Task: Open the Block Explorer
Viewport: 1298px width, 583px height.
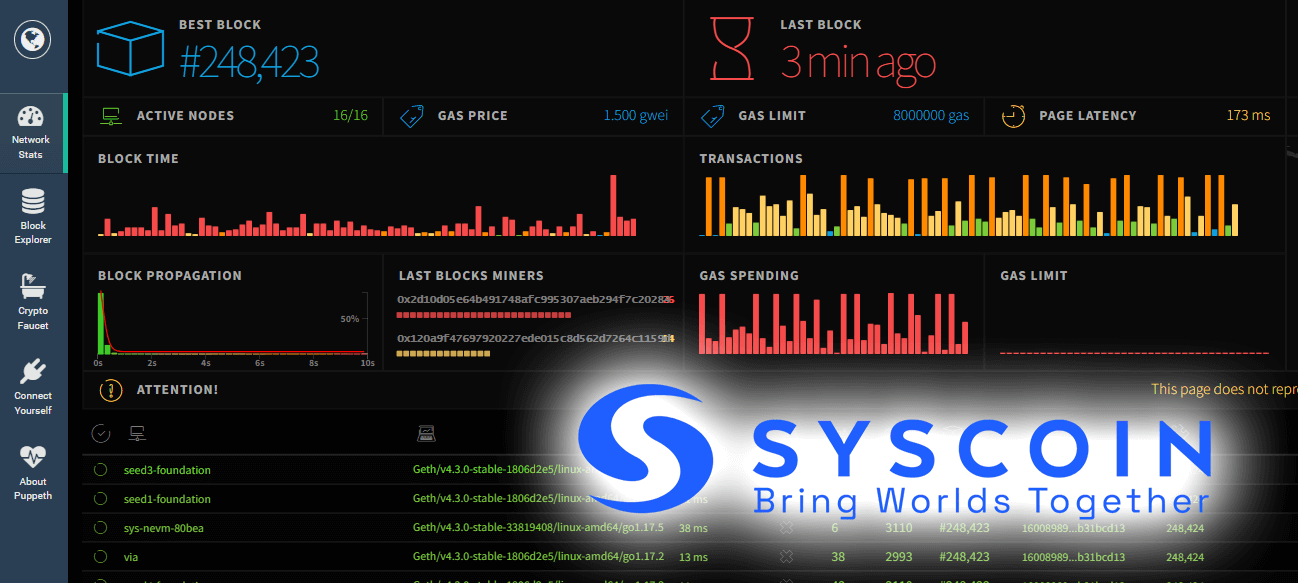Action: [33, 216]
